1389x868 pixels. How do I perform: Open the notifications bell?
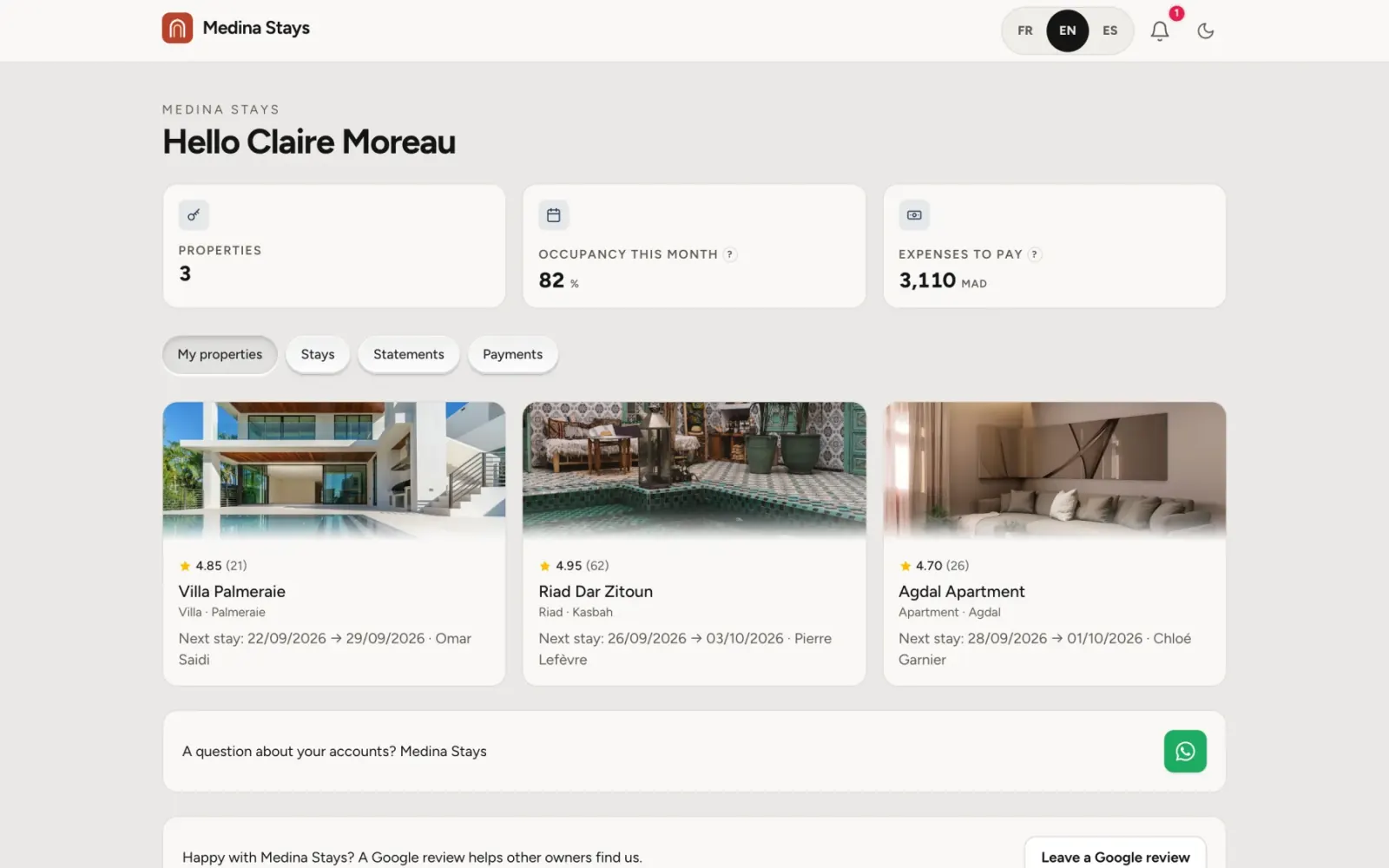coord(1160,30)
